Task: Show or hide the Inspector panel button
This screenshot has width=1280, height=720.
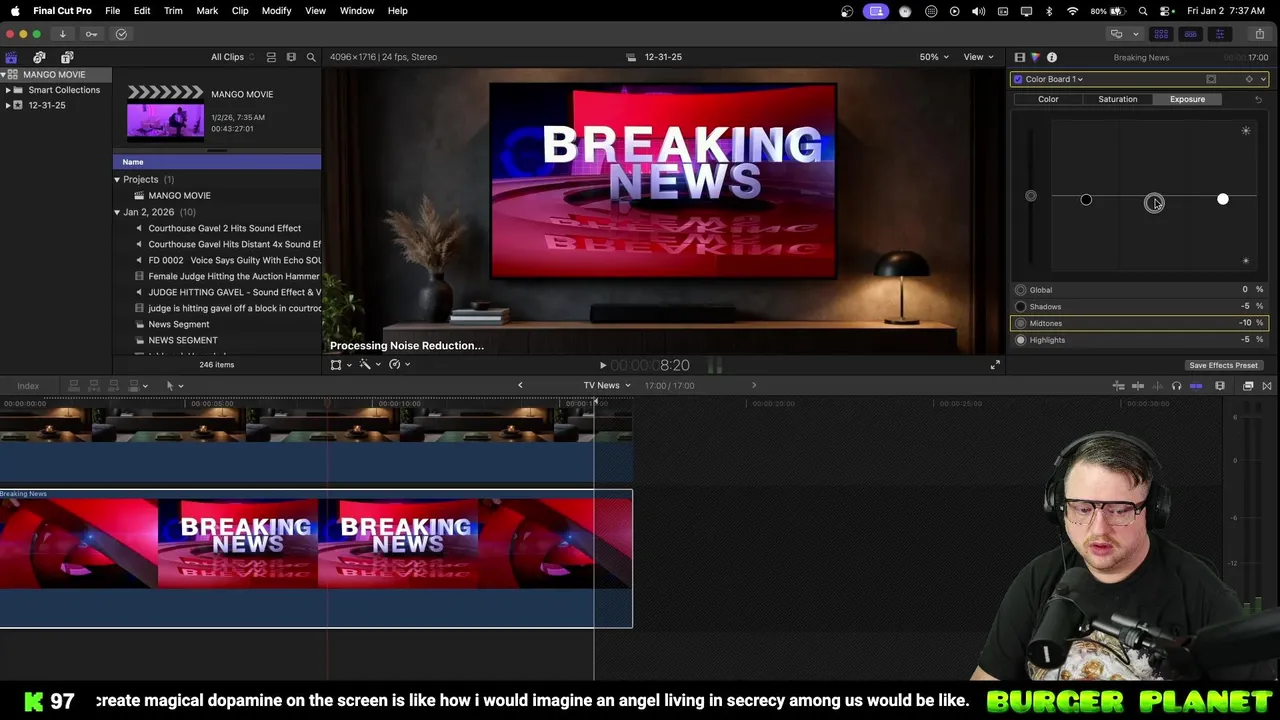Action: pyautogui.click(x=1219, y=34)
